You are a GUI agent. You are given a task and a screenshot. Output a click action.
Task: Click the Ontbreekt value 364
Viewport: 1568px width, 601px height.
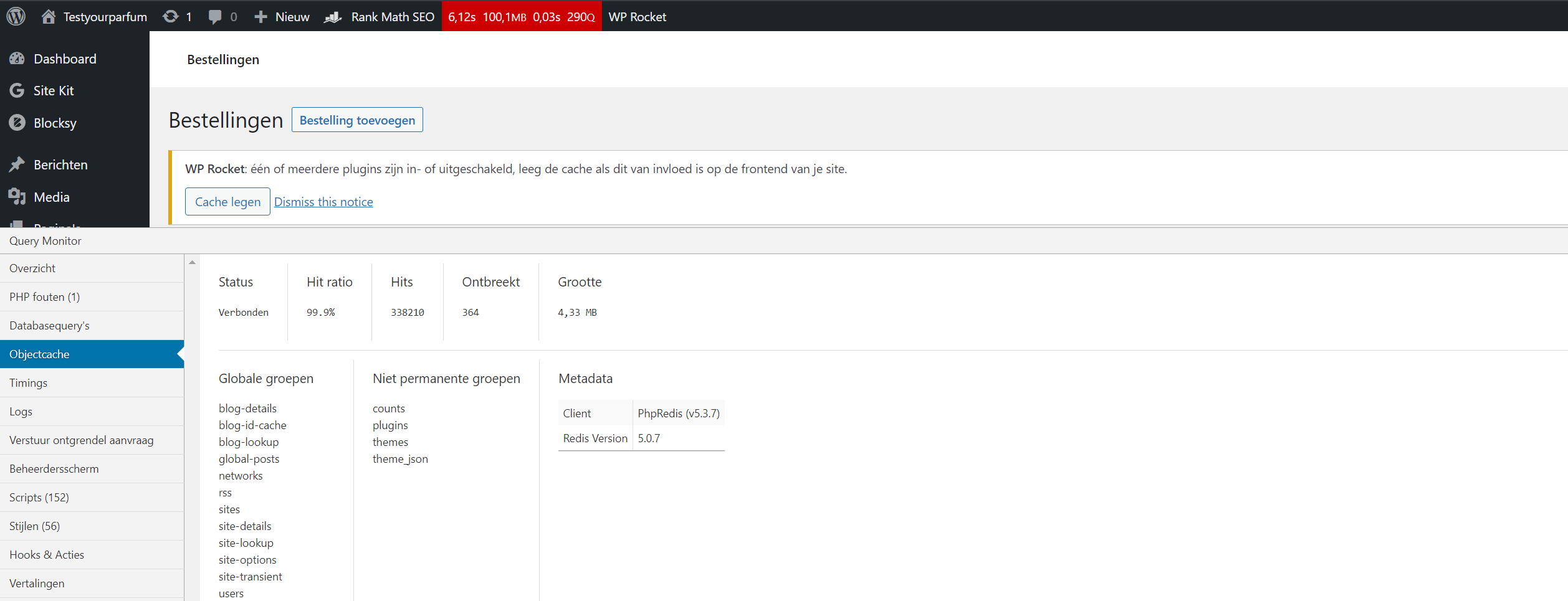point(471,312)
